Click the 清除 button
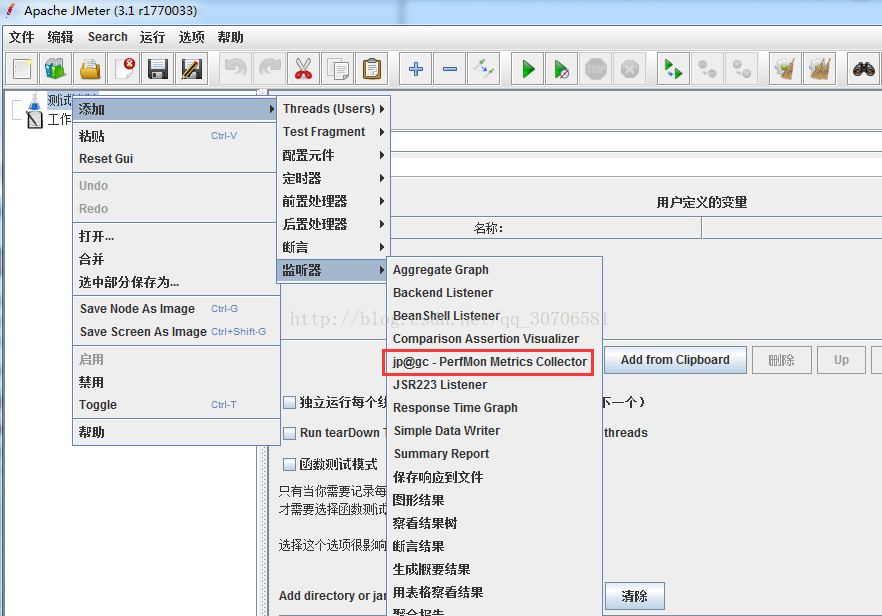The height and width of the screenshot is (616, 882). [x=634, y=596]
